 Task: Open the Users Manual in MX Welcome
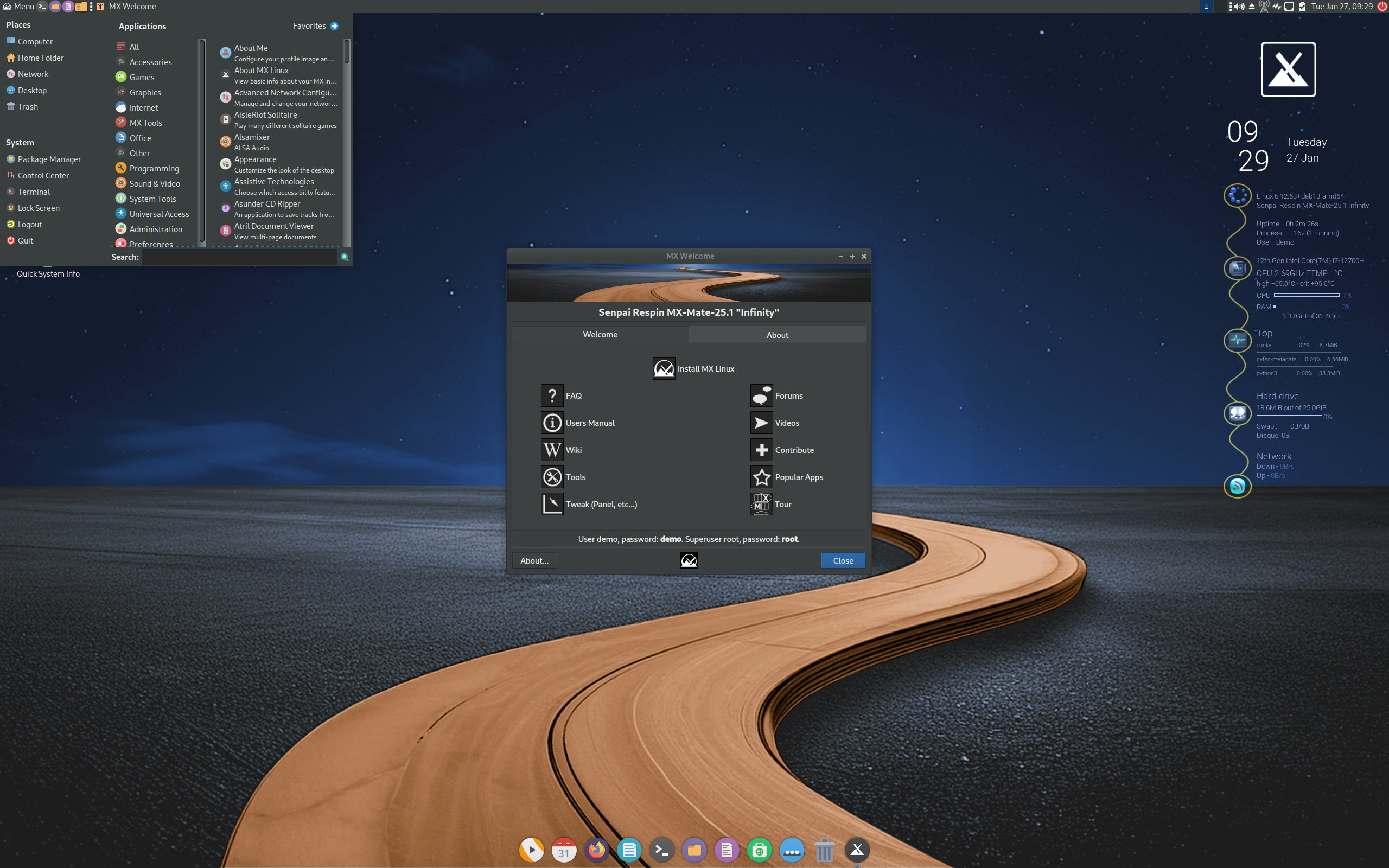click(x=577, y=423)
